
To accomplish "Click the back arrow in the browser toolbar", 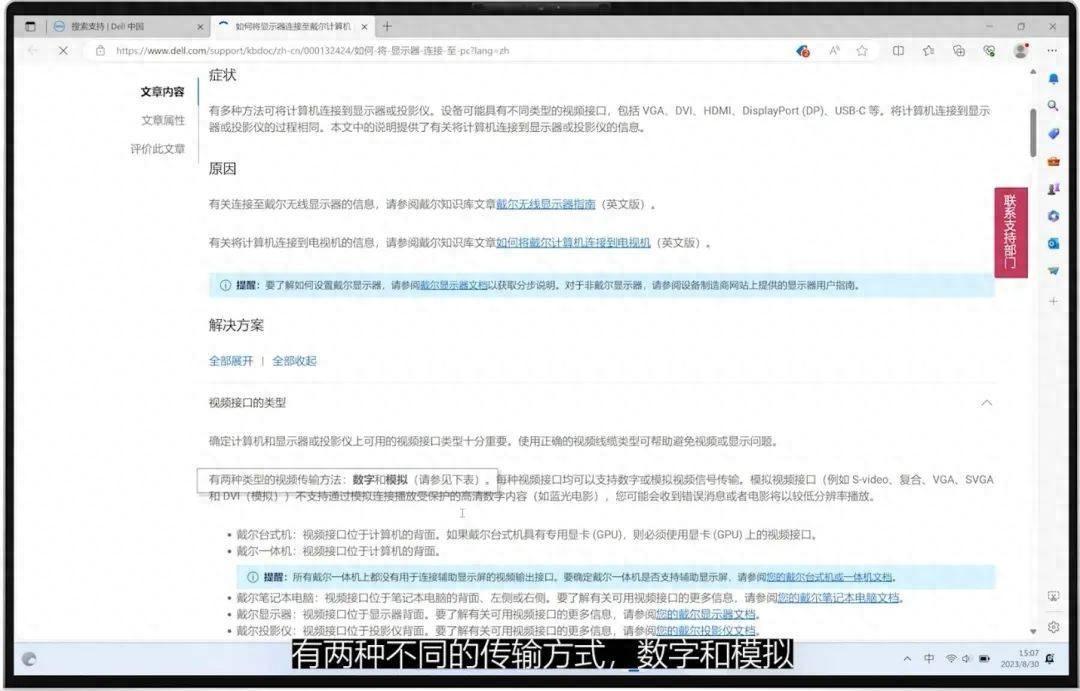I will (x=32, y=51).
